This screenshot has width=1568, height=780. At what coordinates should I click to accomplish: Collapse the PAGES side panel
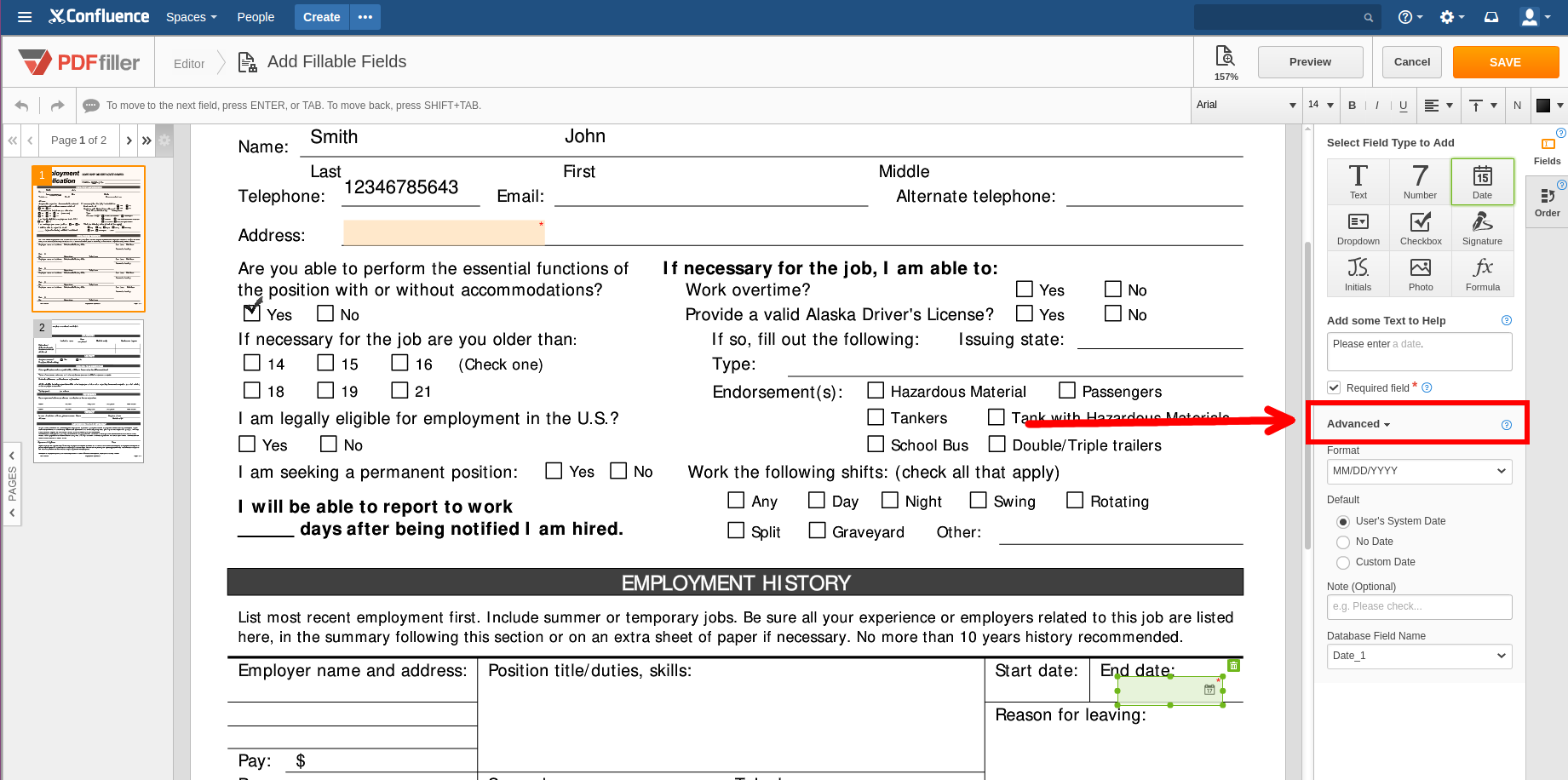12,484
